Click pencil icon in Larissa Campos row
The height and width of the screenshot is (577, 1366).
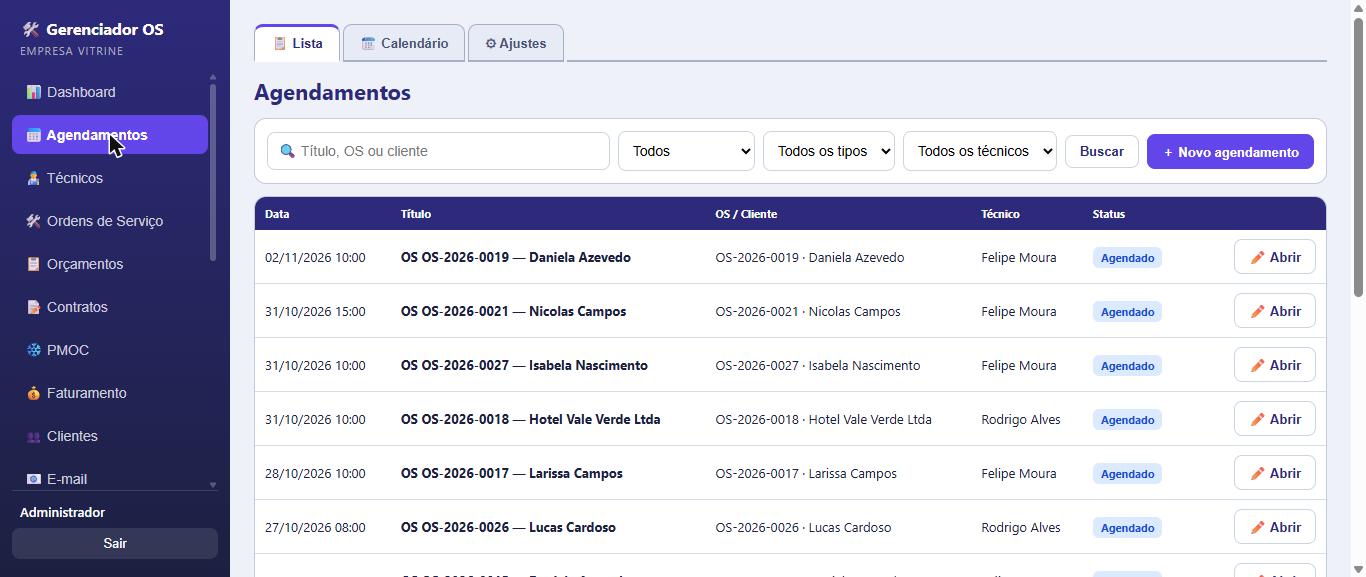point(1258,473)
